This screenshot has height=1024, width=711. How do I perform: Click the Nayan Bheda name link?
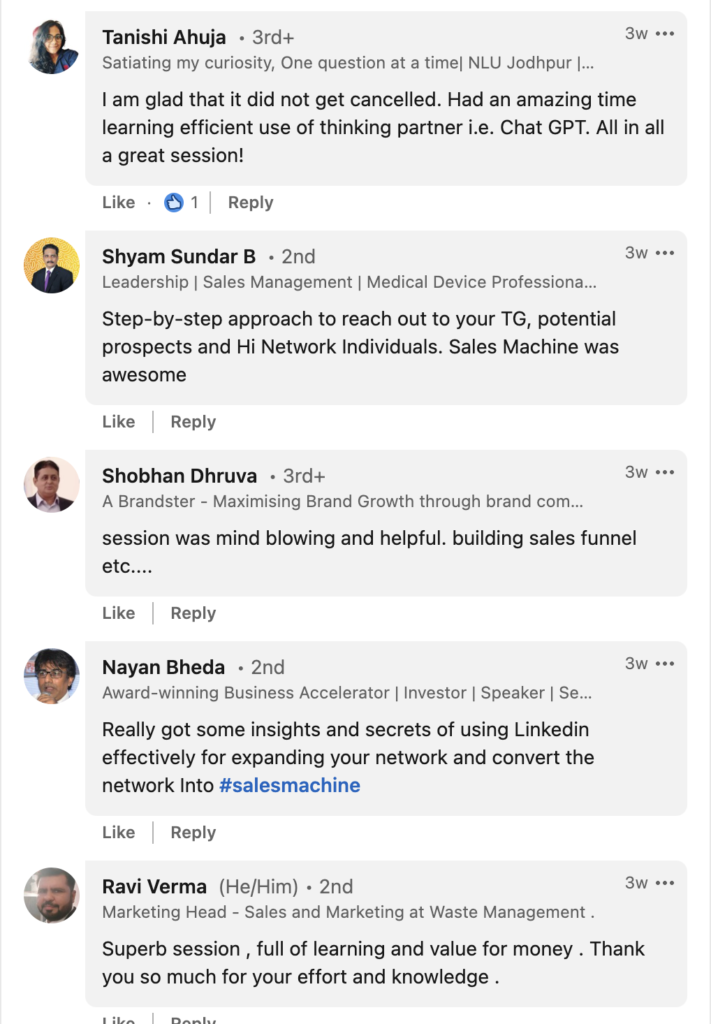click(163, 667)
